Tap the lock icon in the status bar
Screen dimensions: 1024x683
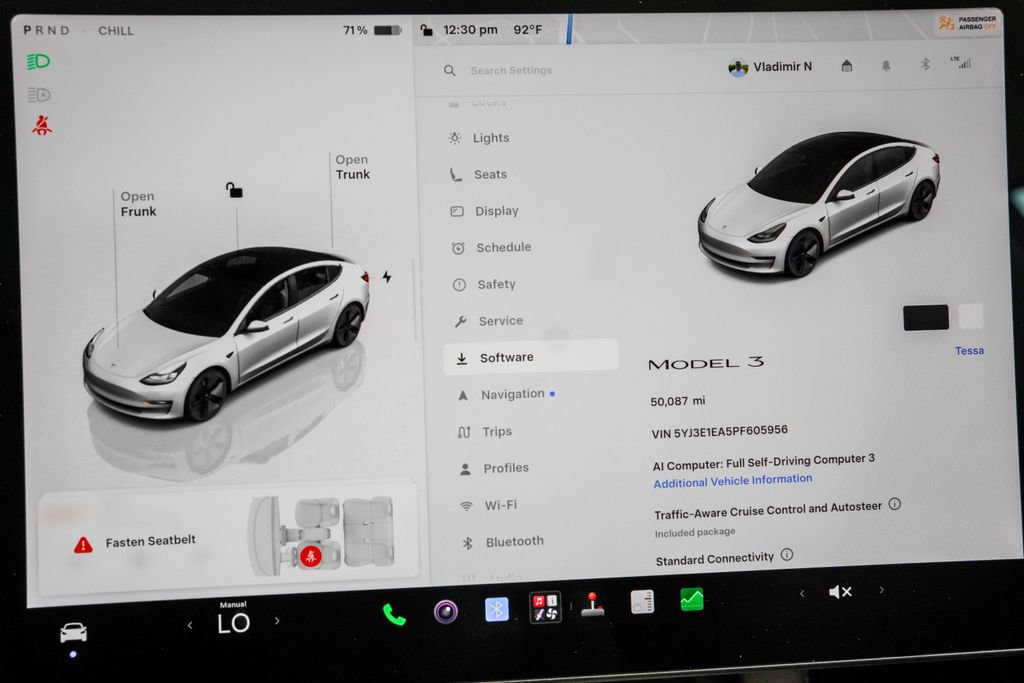coord(426,30)
